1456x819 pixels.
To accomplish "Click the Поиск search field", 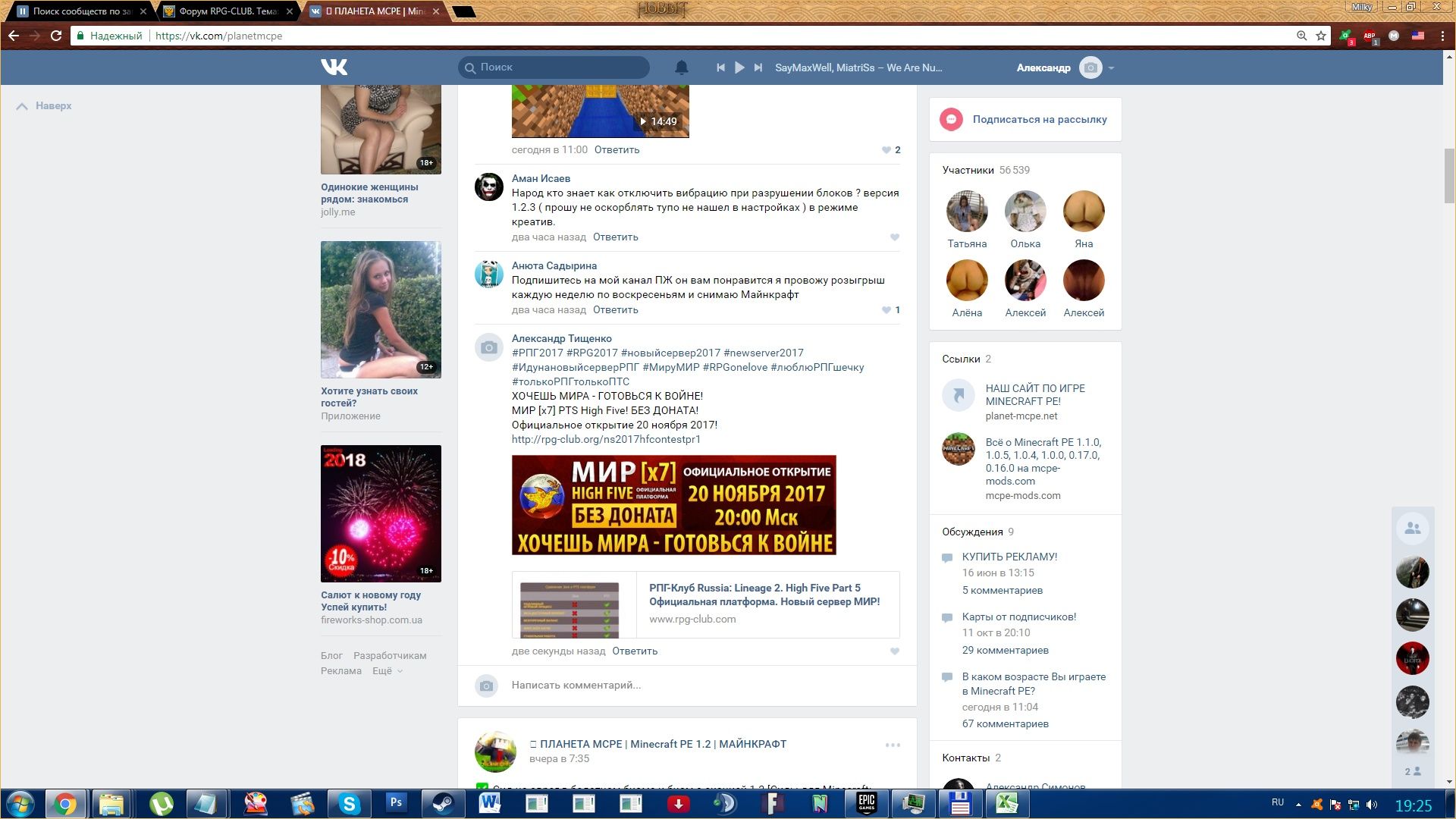I will click(554, 67).
